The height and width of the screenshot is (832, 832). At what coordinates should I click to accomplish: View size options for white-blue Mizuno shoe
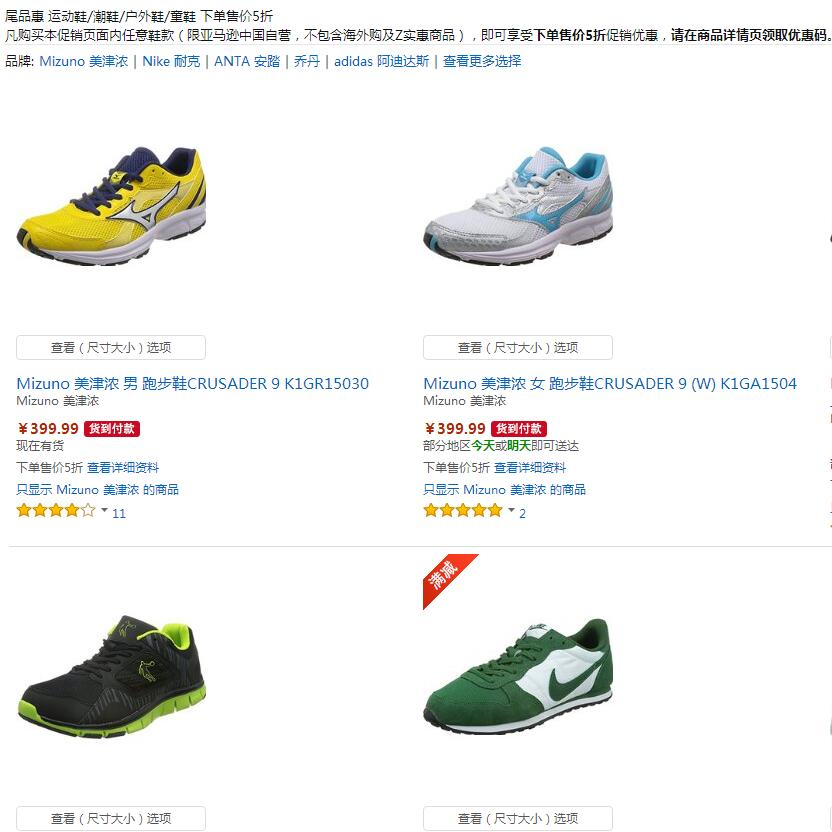pos(518,348)
